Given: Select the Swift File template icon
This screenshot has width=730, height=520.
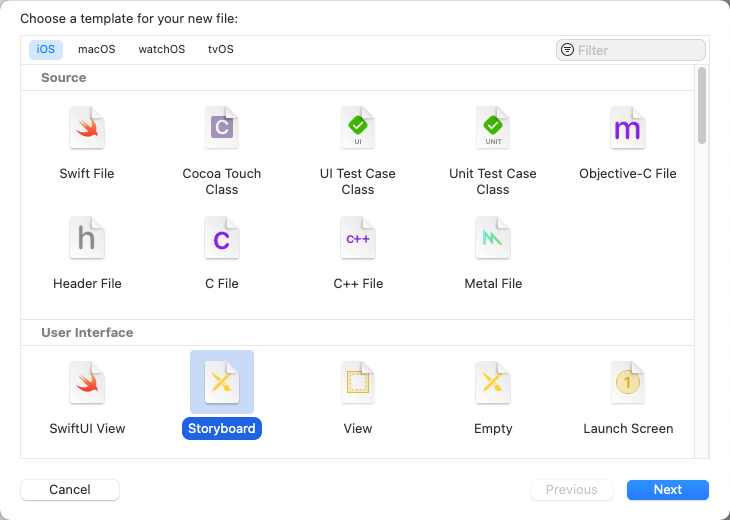Looking at the screenshot, I should 87,129.
